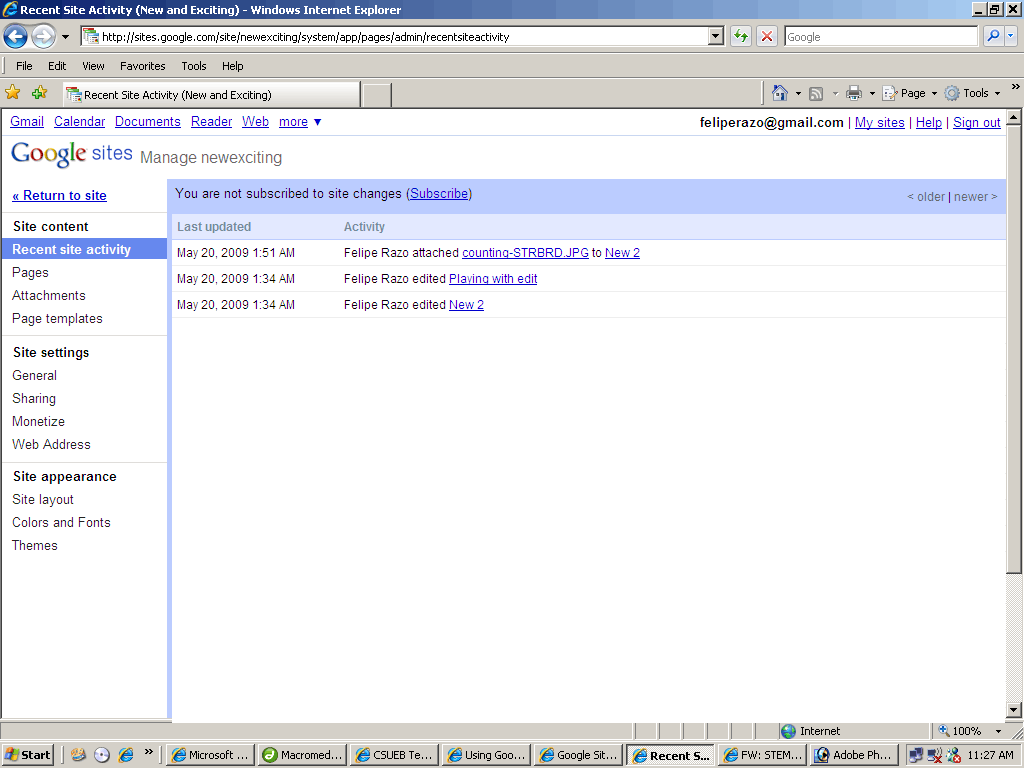Open the recent pages dropdown beside Forward

(65, 37)
